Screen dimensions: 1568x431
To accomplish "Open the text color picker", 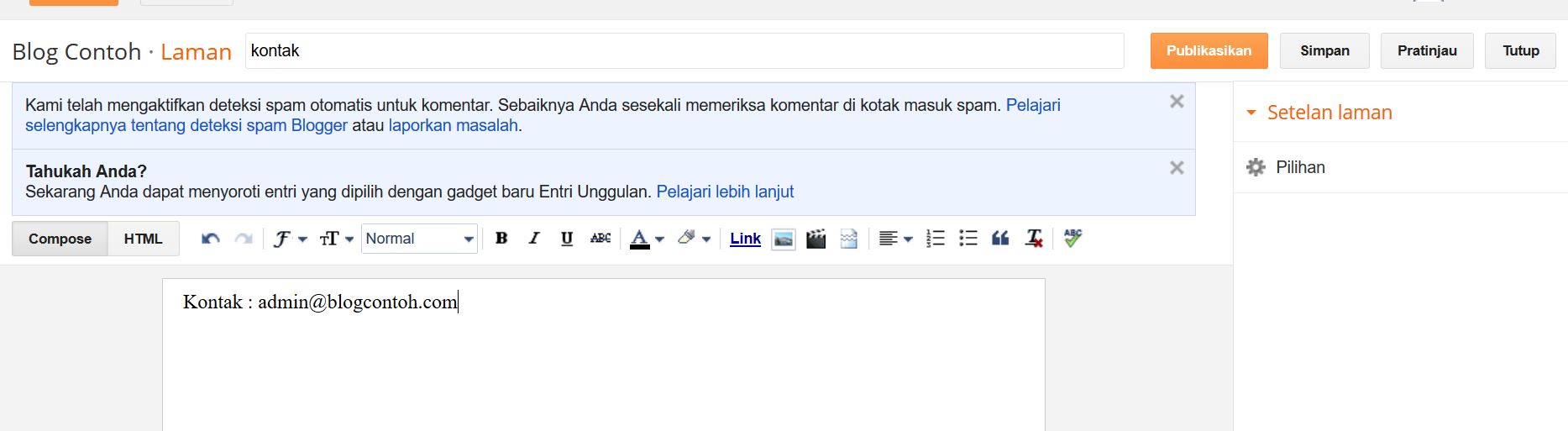I will 647,239.
